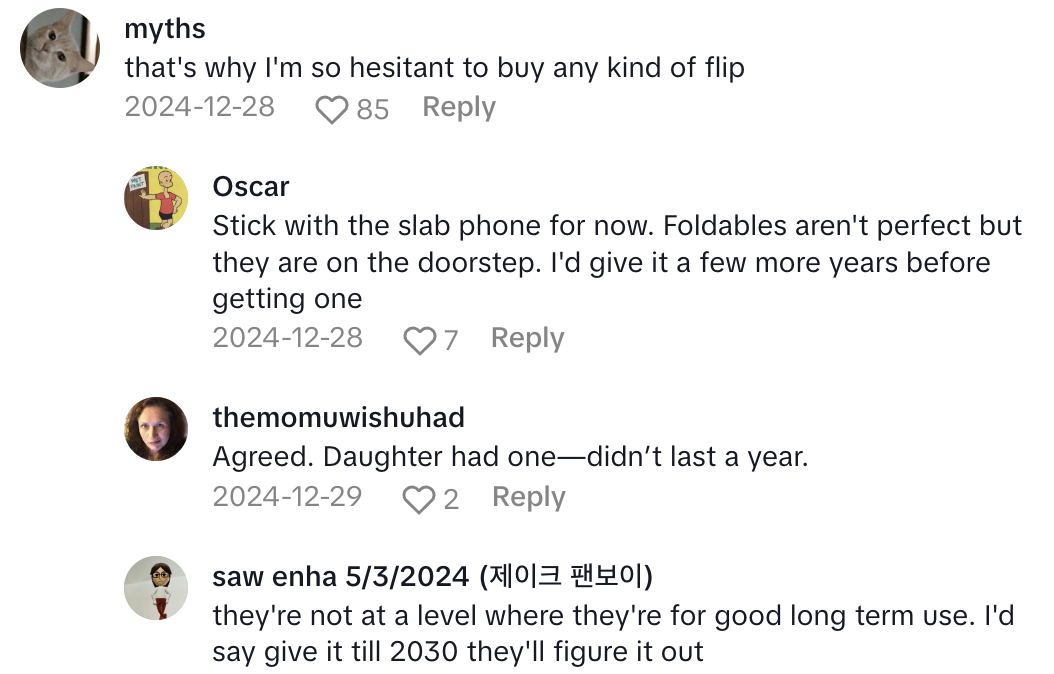This screenshot has height=674, width=1054.
Task: Select Oscar's comment text about foldables
Action: click(616, 262)
